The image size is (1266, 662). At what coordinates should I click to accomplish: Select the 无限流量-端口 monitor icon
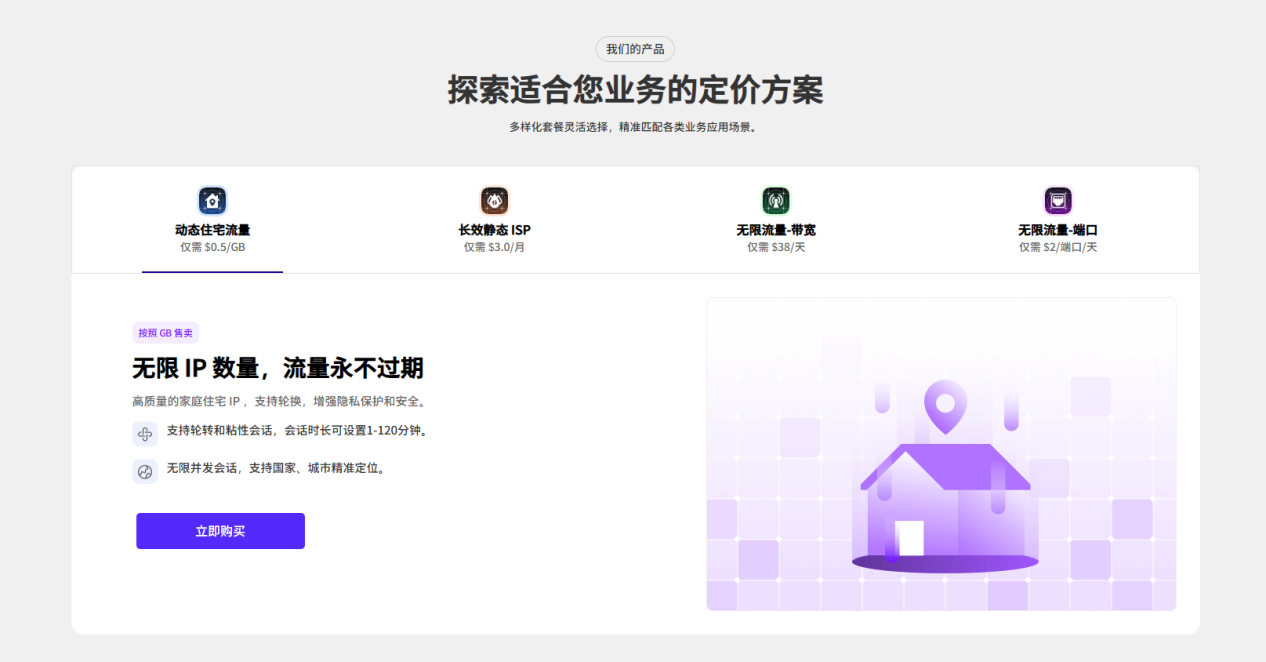tap(1057, 200)
